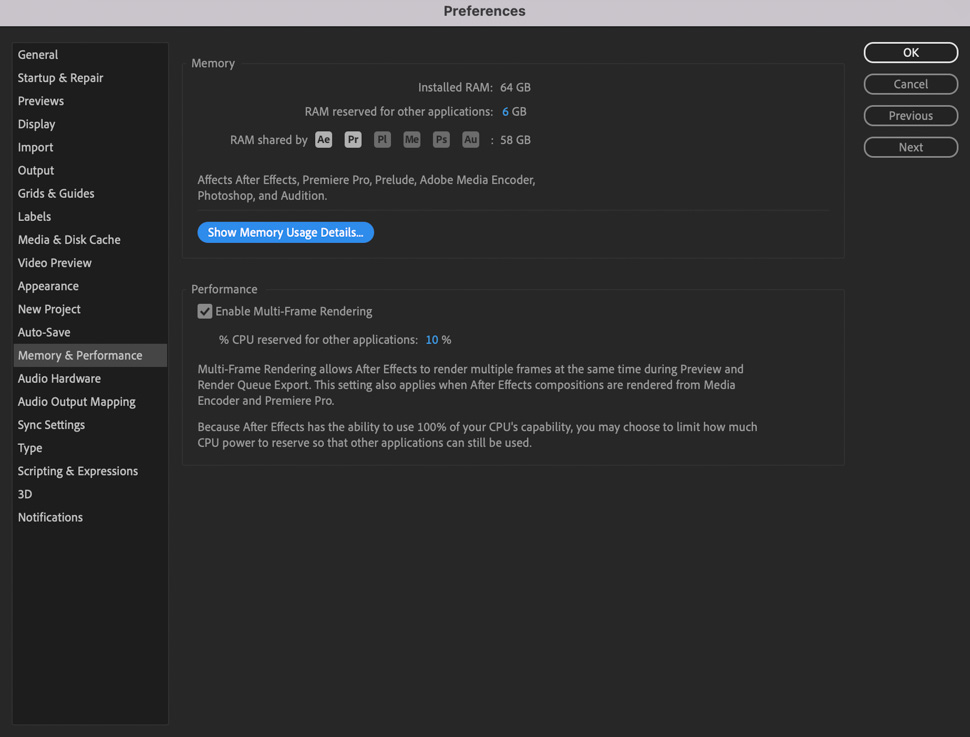This screenshot has width=970, height=737.
Task: Open Audio Hardware preferences
Action: point(90,378)
